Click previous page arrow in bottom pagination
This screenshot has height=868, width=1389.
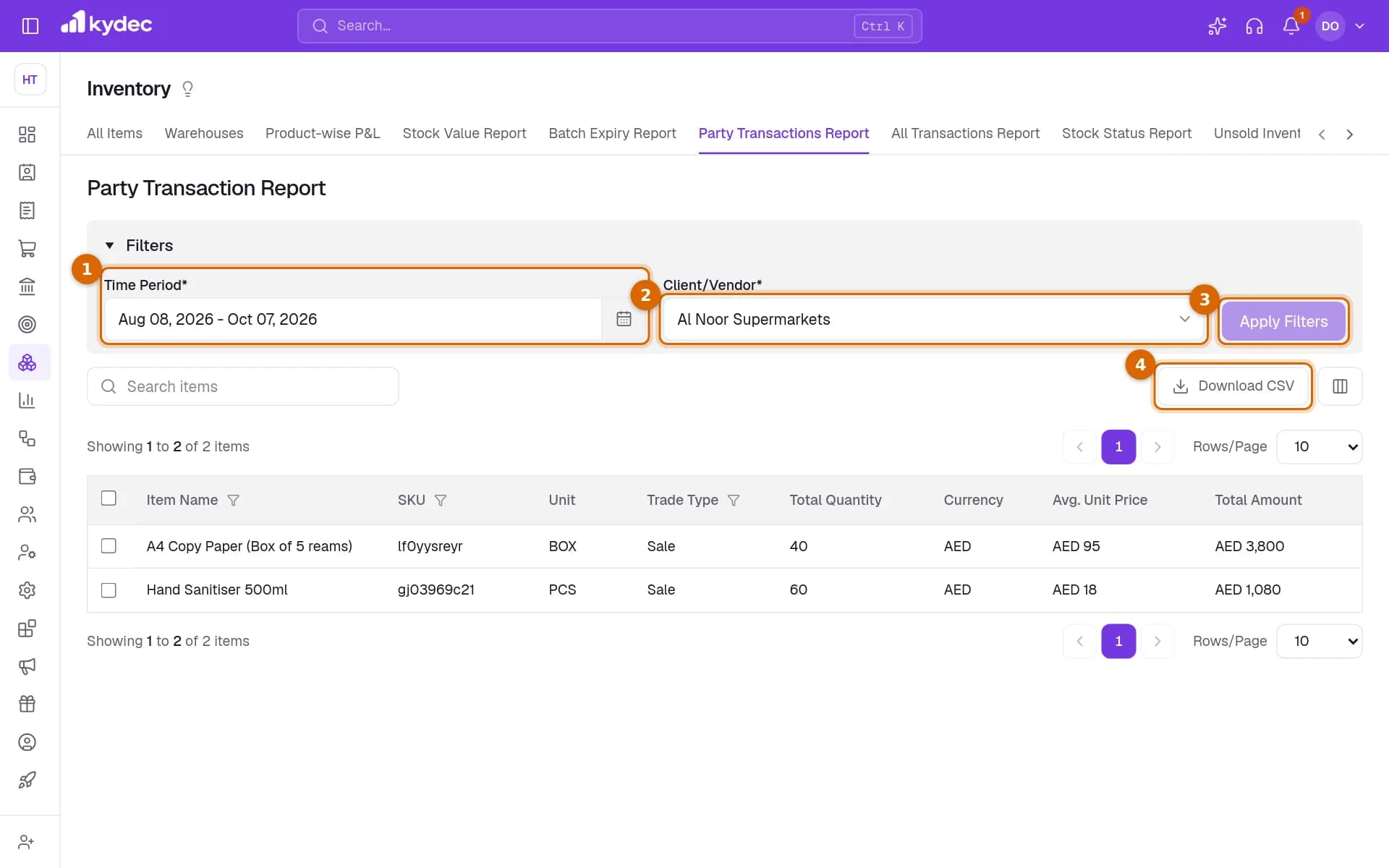pos(1079,642)
